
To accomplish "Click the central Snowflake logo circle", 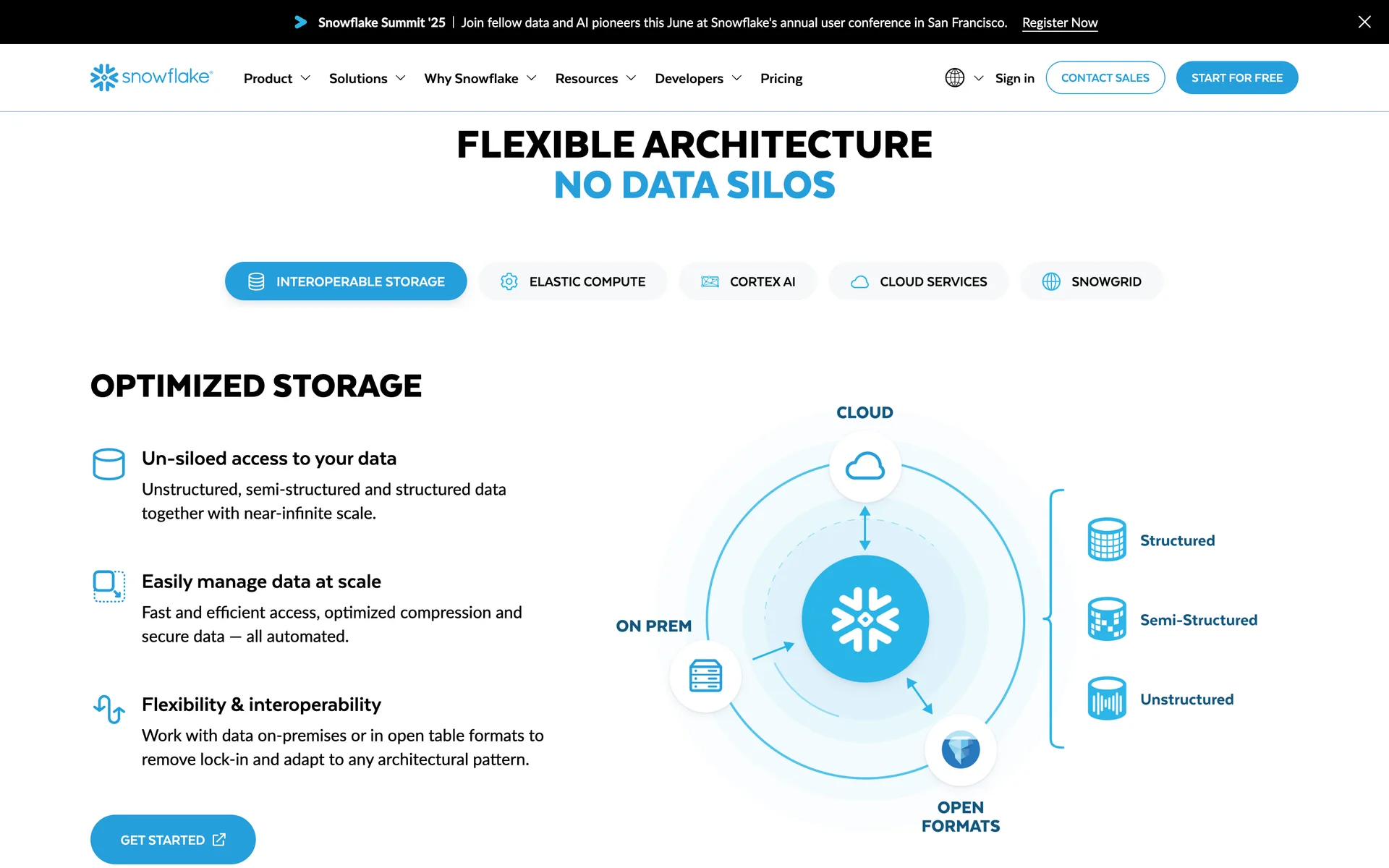I will point(865,619).
